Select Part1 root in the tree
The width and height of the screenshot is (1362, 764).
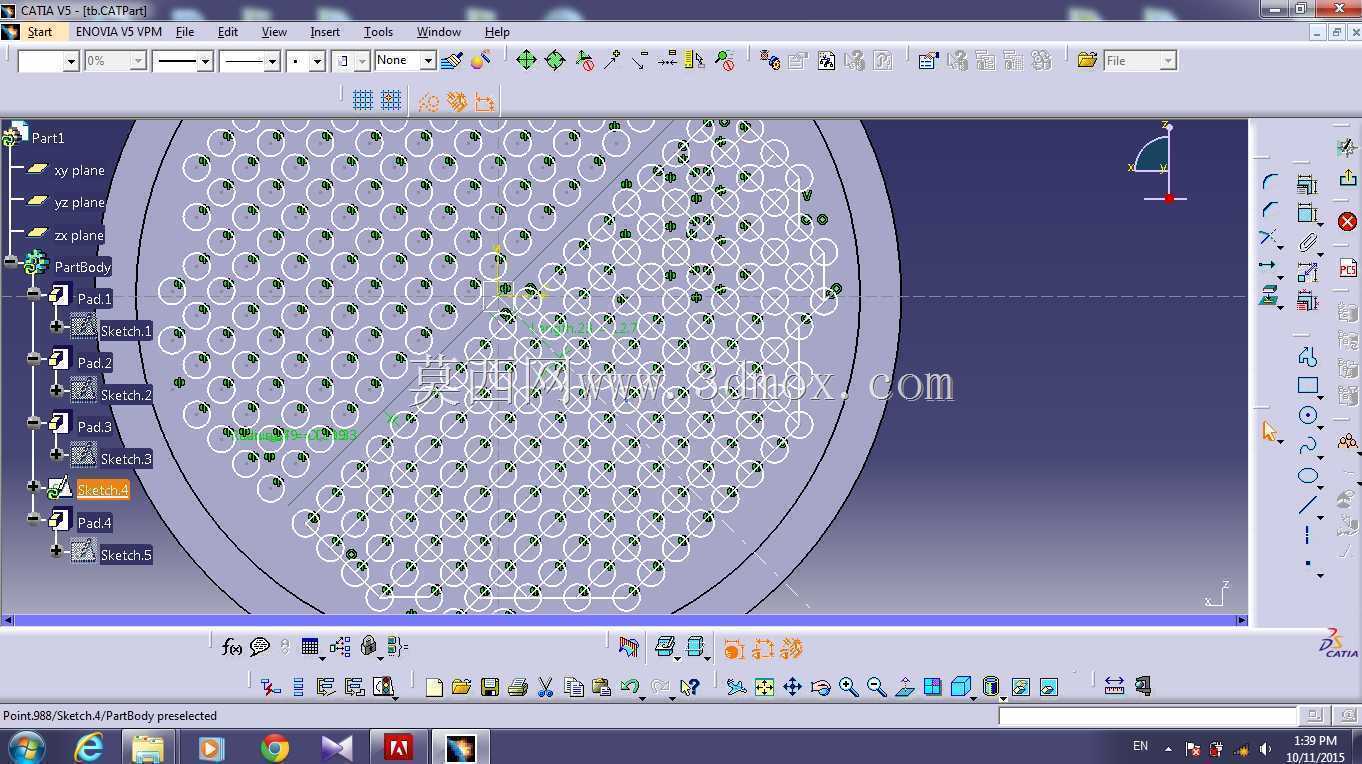pos(48,138)
